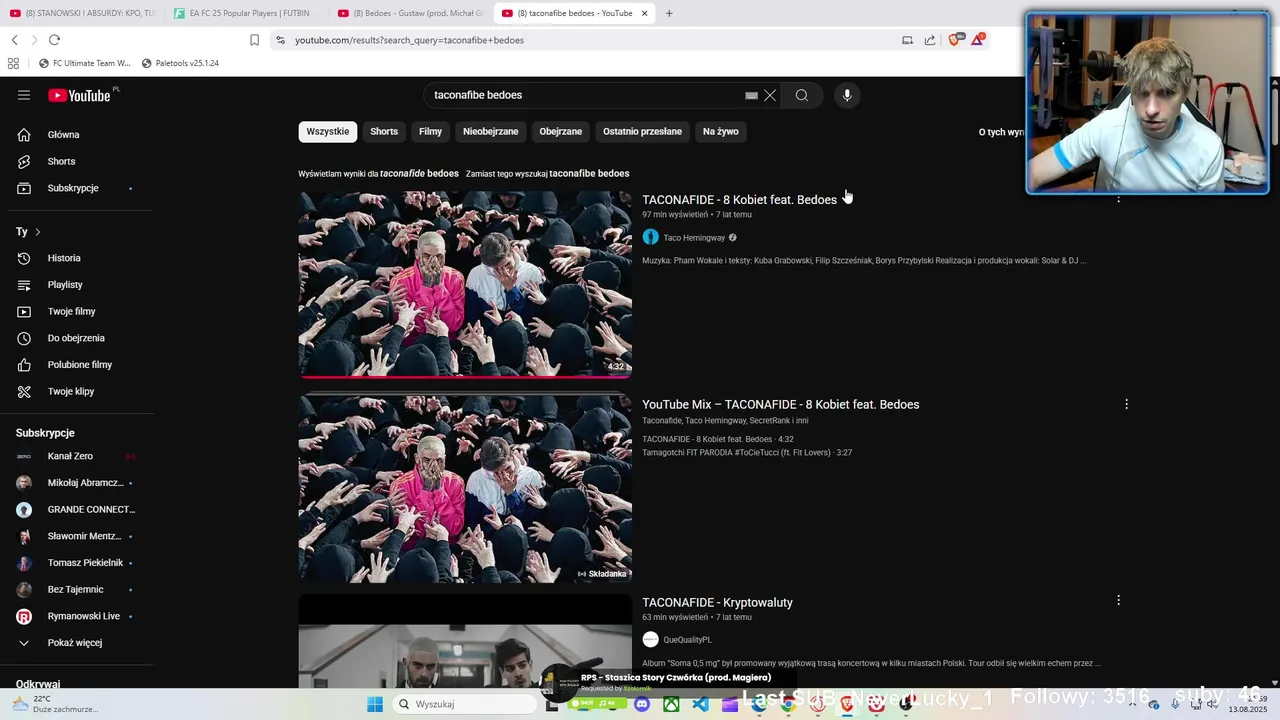Screen dimensions: 1280x720
Task: Share this page from address bar
Action: click(930, 40)
